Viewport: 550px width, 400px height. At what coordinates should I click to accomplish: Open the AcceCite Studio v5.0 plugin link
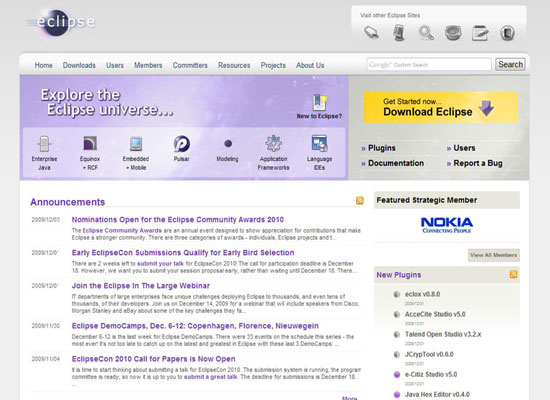coord(435,314)
